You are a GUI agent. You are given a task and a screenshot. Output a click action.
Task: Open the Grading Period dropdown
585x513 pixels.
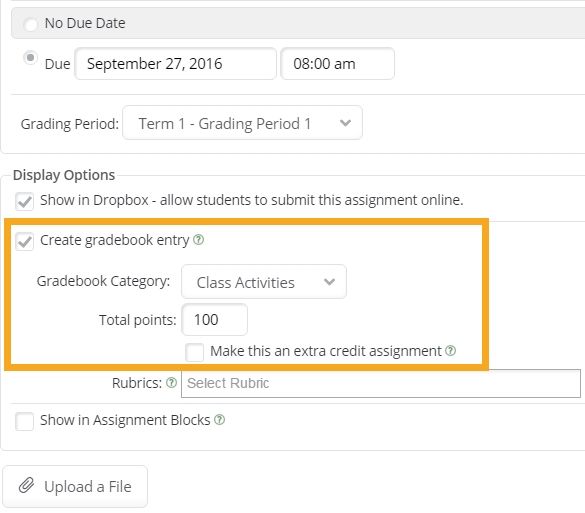coord(243,123)
